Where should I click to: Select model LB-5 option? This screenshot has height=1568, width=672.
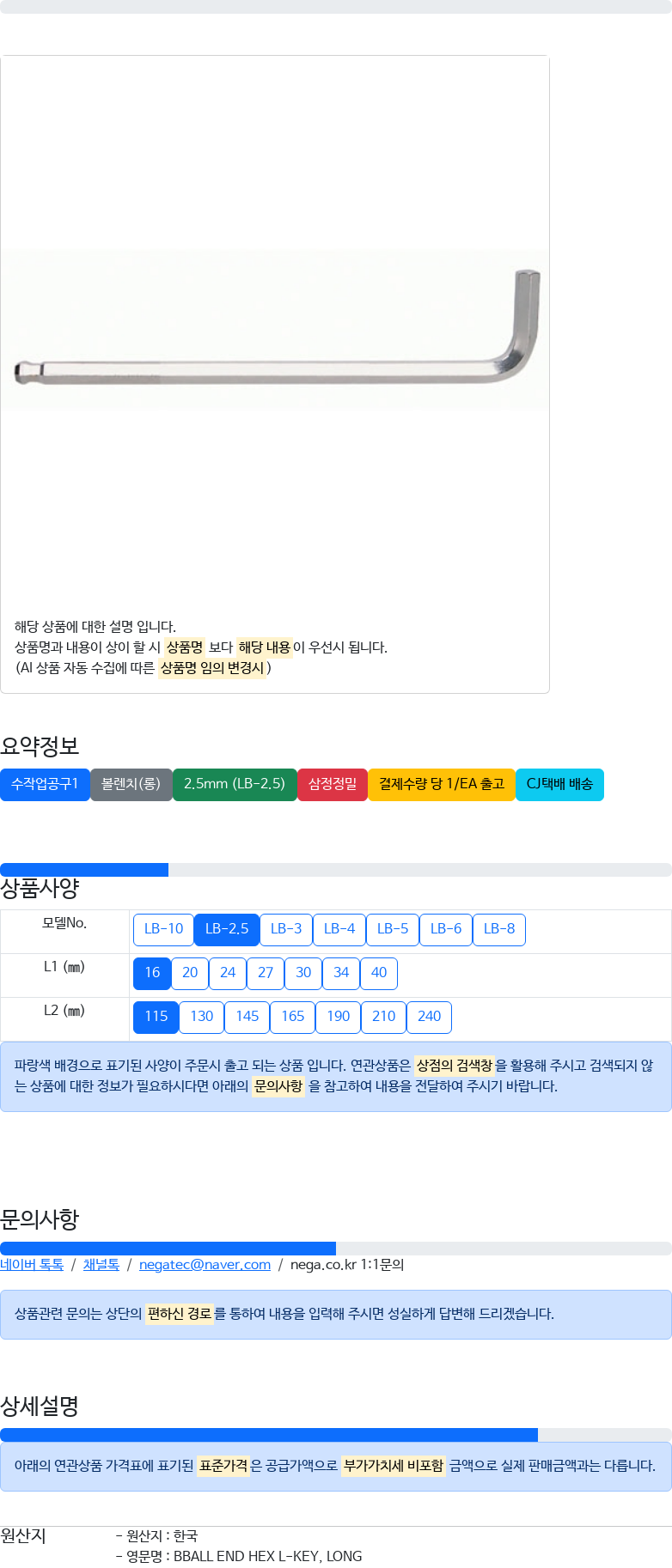(393, 929)
